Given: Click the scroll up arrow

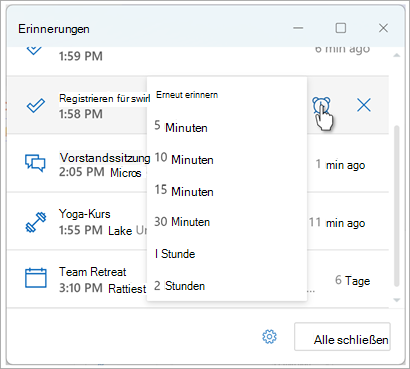Looking at the screenshot, I should tap(396, 55).
